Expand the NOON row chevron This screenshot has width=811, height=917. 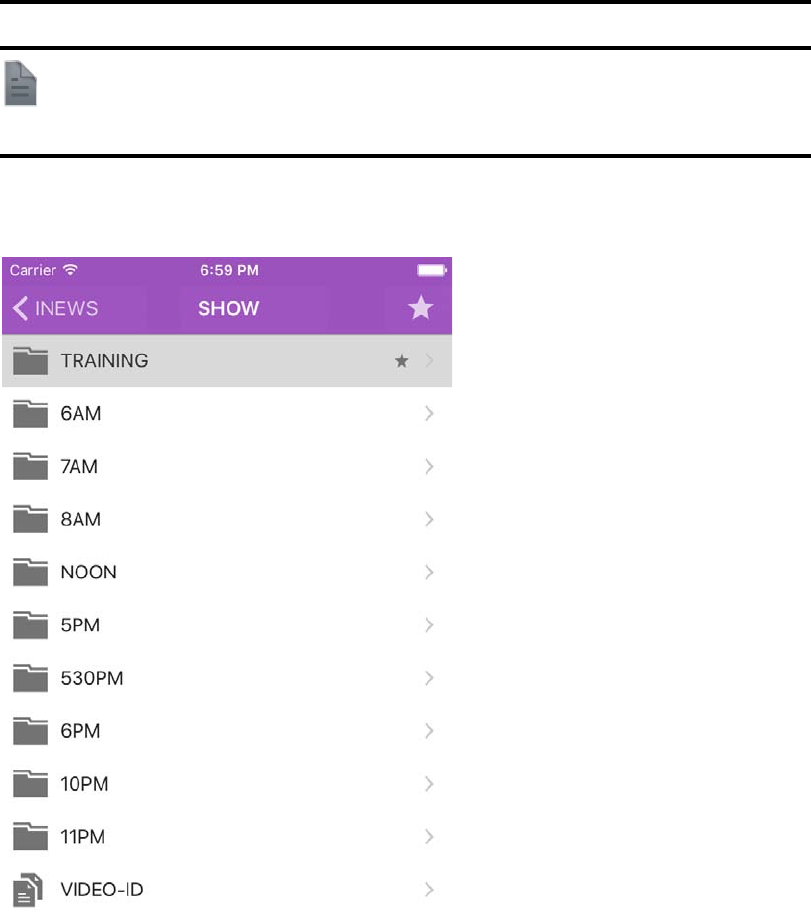pyautogui.click(x=430, y=572)
